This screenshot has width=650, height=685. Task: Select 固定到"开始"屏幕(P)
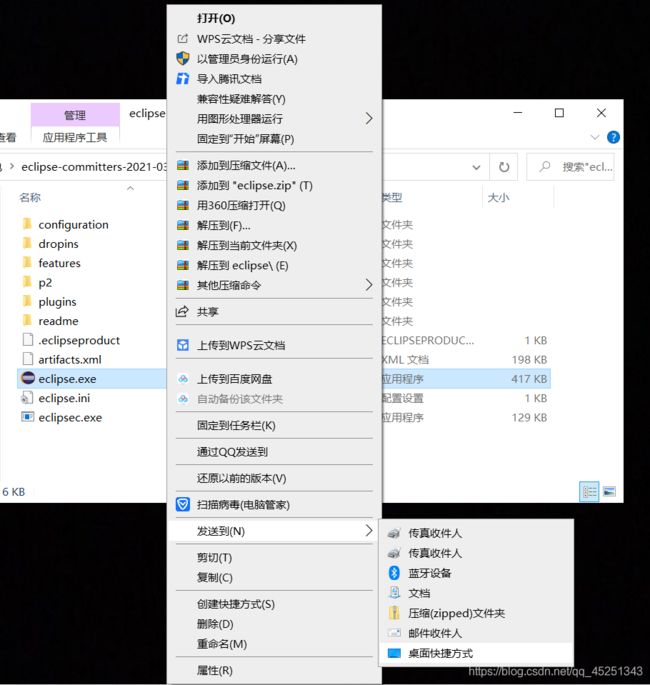pos(274,139)
